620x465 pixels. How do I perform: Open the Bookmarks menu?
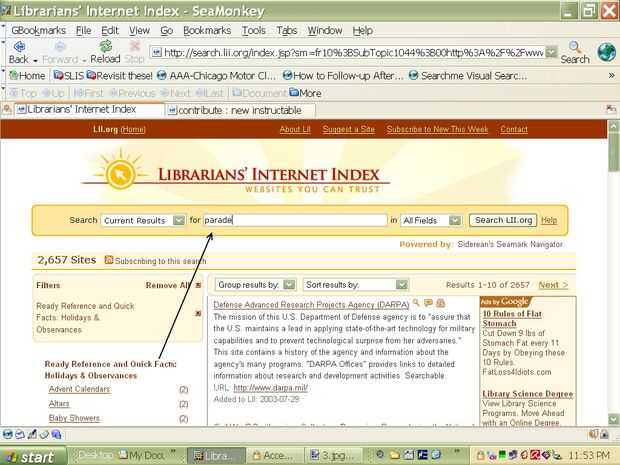[x=207, y=30]
